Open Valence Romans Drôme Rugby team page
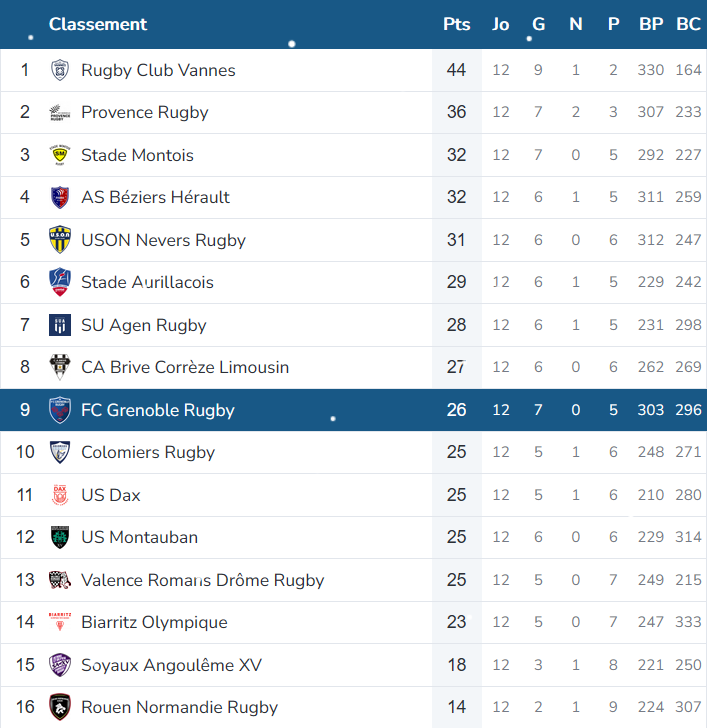The image size is (707, 728). click(202, 580)
